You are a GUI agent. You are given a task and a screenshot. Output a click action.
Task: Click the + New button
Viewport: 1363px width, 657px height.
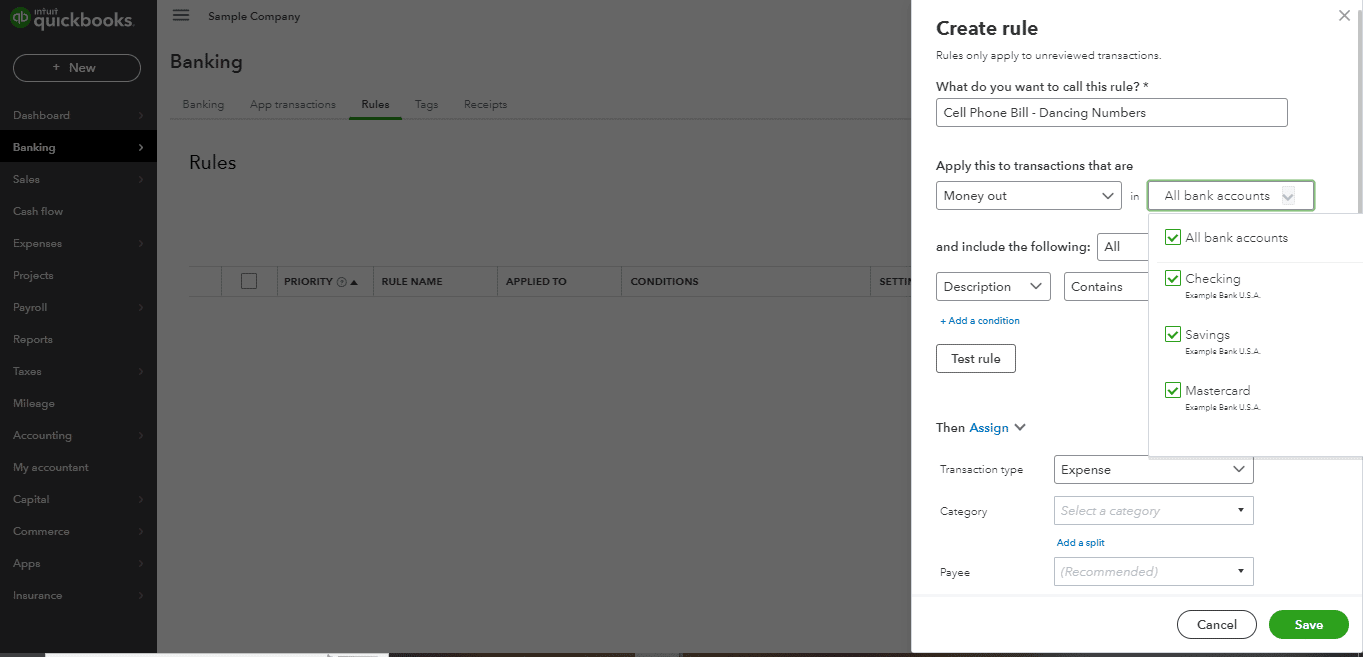pyautogui.click(x=77, y=68)
